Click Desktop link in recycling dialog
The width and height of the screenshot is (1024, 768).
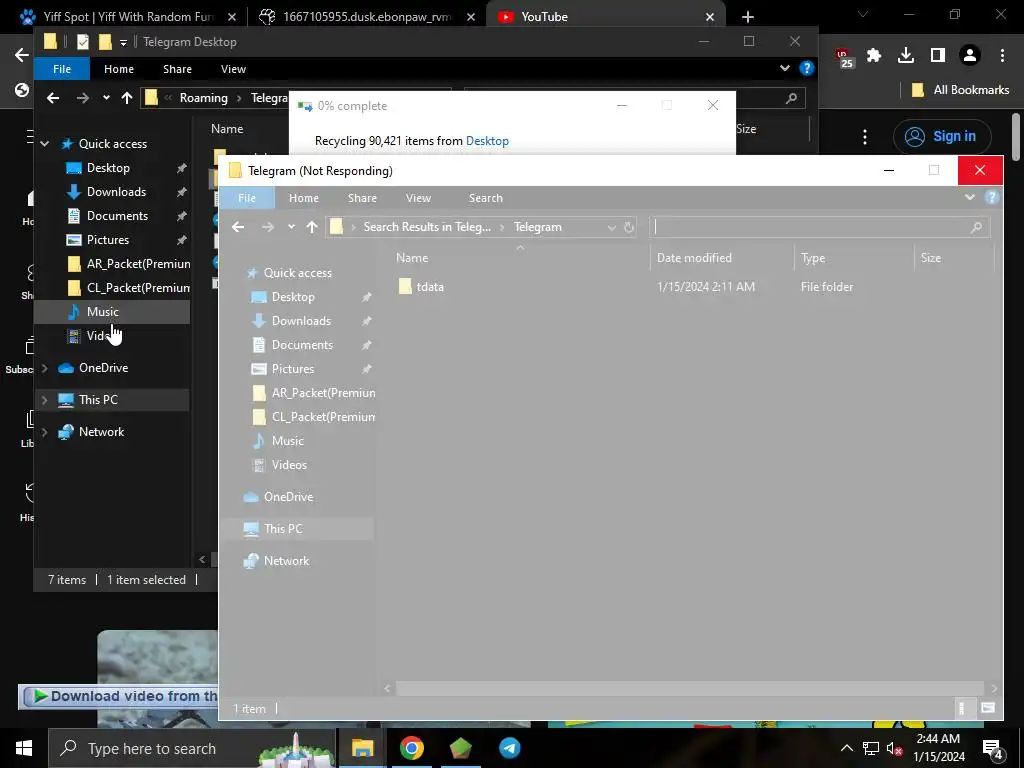[x=487, y=141]
